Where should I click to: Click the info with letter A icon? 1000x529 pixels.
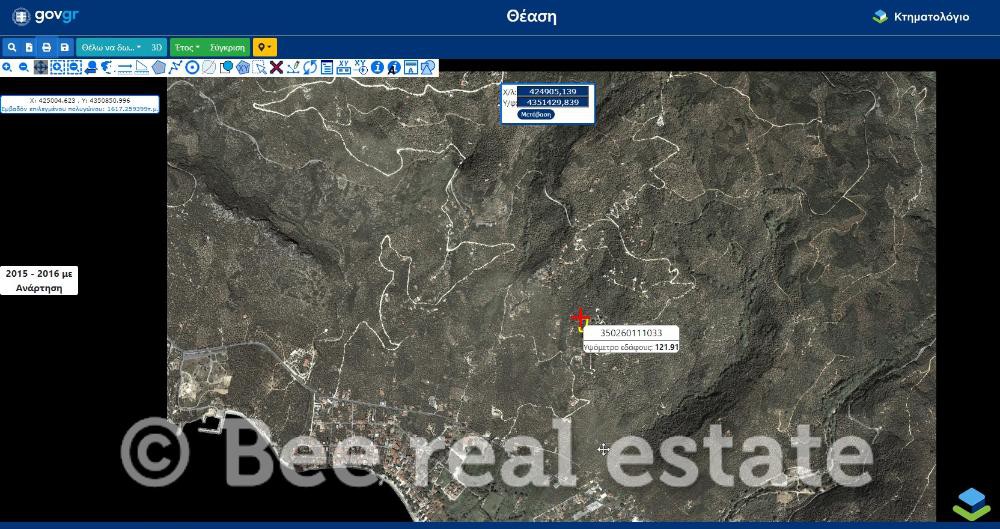(x=394, y=68)
